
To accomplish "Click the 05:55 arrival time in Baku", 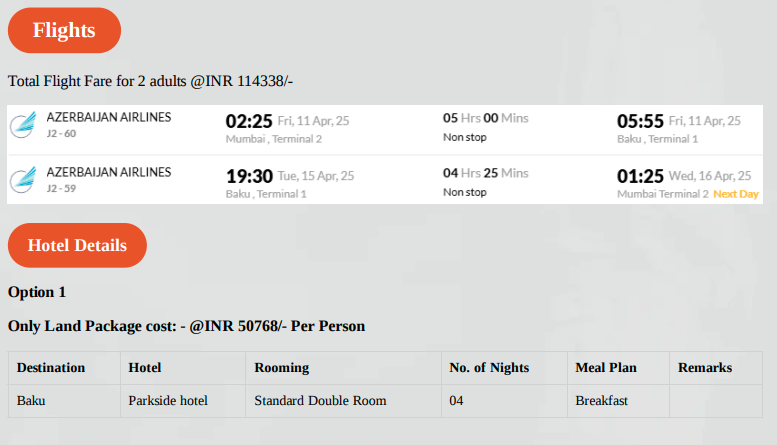I will 640,121.
